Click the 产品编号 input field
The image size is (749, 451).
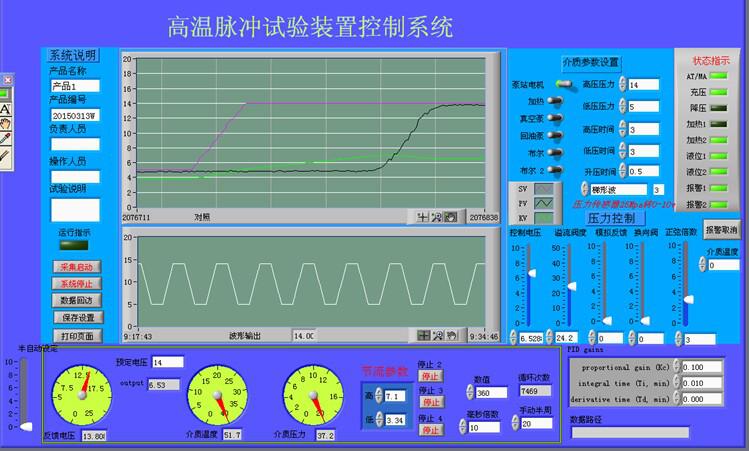pyautogui.click(x=75, y=115)
